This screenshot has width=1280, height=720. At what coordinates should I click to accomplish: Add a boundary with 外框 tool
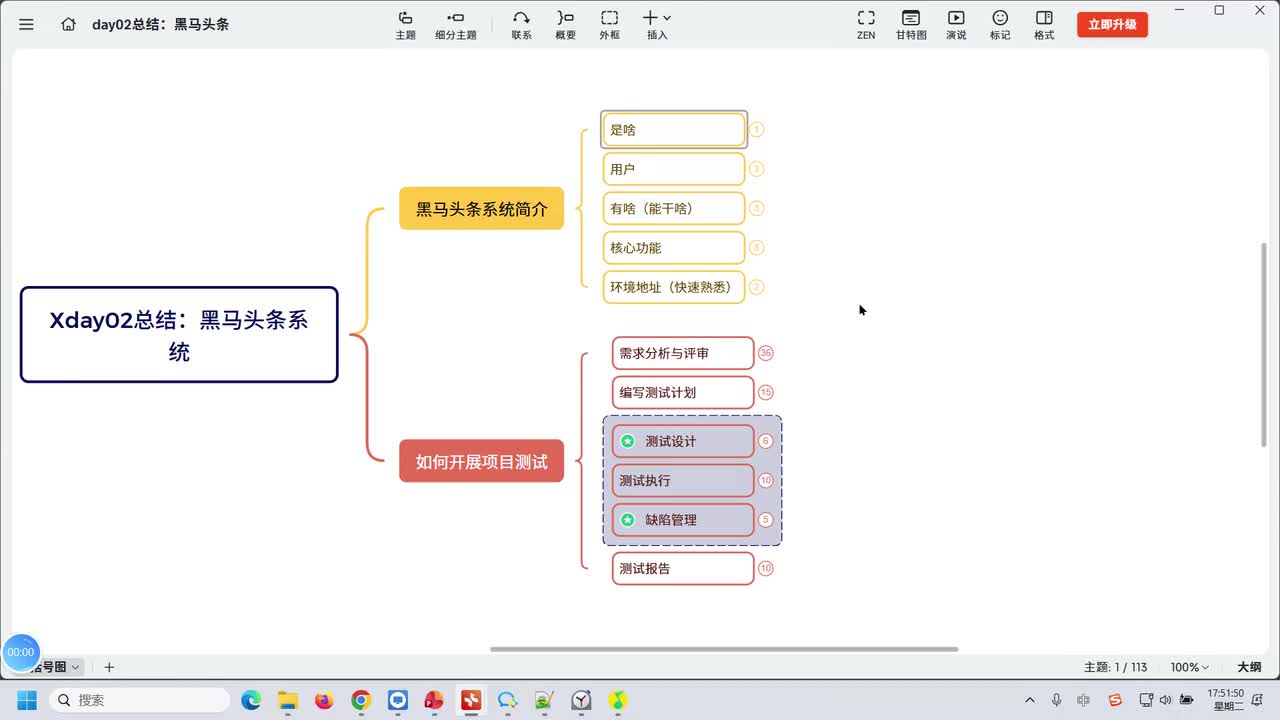(x=609, y=25)
